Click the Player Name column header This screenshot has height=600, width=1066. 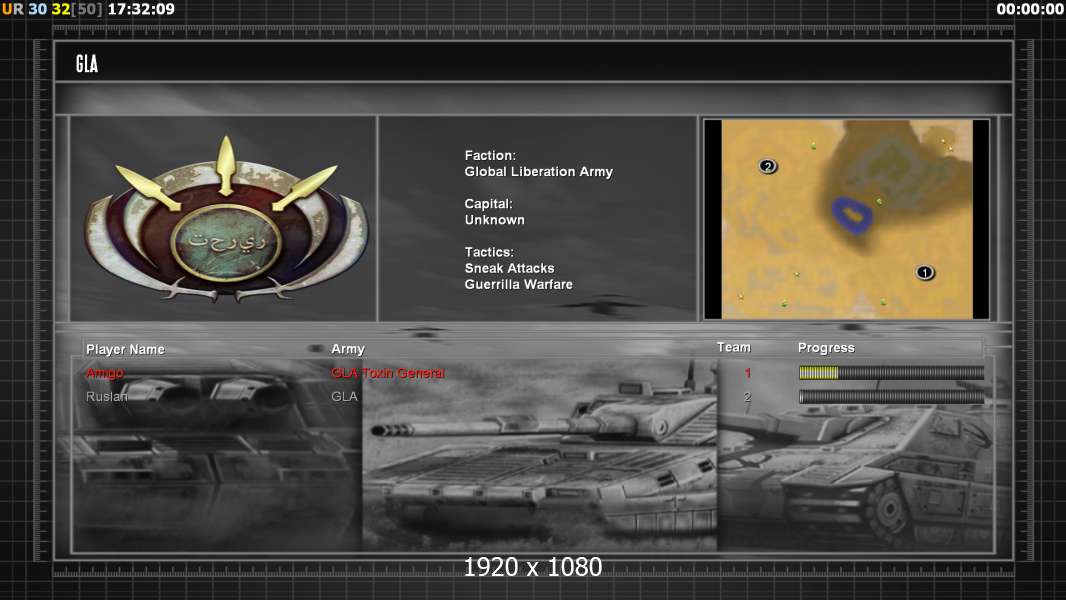[x=125, y=349]
